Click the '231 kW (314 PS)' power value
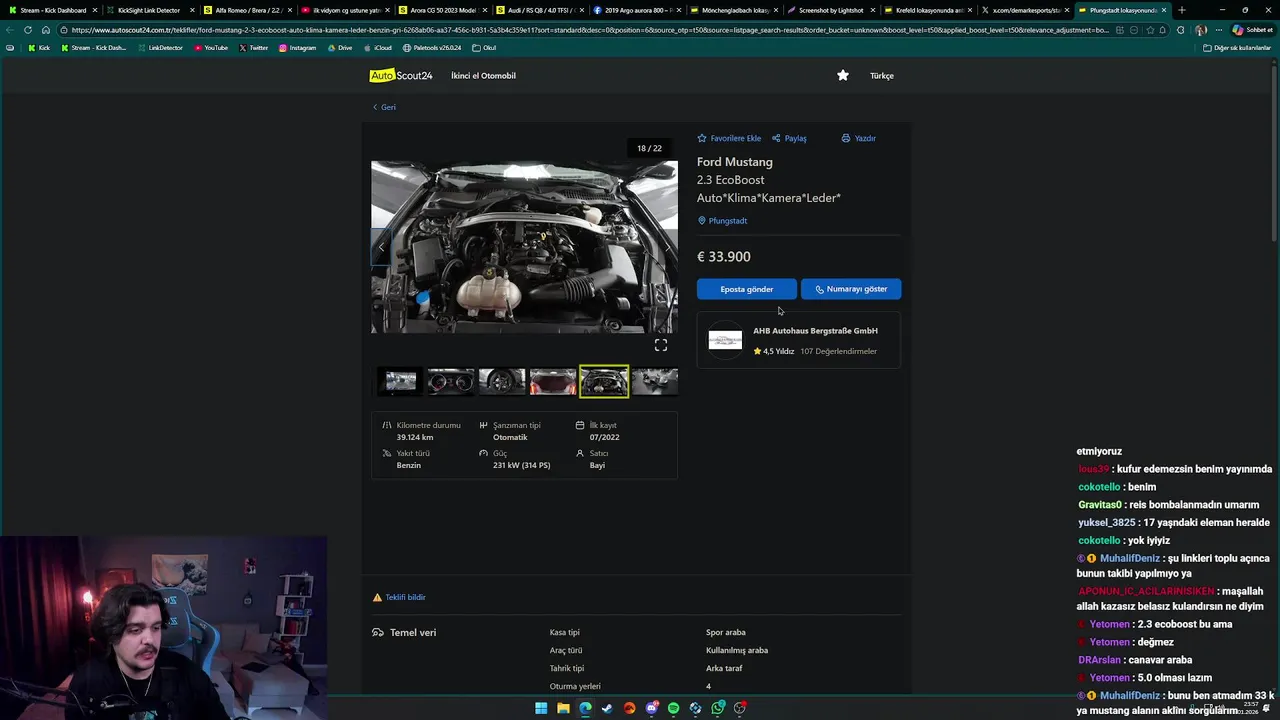The height and width of the screenshot is (720, 1280). [x=521, y=465]
